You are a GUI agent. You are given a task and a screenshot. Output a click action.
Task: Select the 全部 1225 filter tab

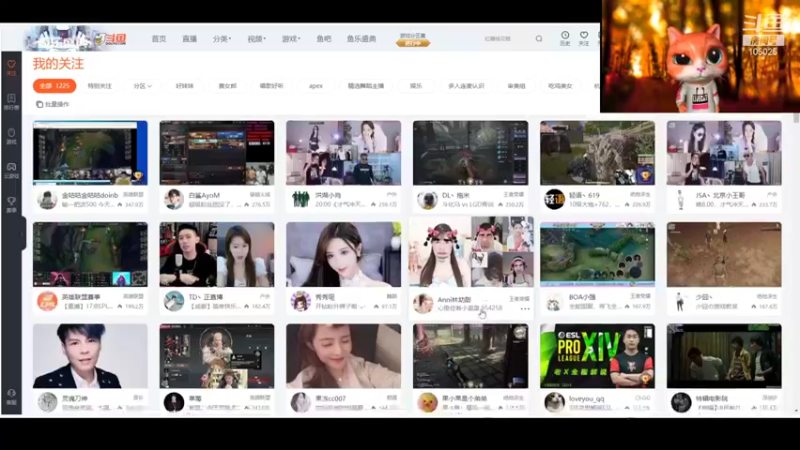pyautogui.click(x=55, y=86)
